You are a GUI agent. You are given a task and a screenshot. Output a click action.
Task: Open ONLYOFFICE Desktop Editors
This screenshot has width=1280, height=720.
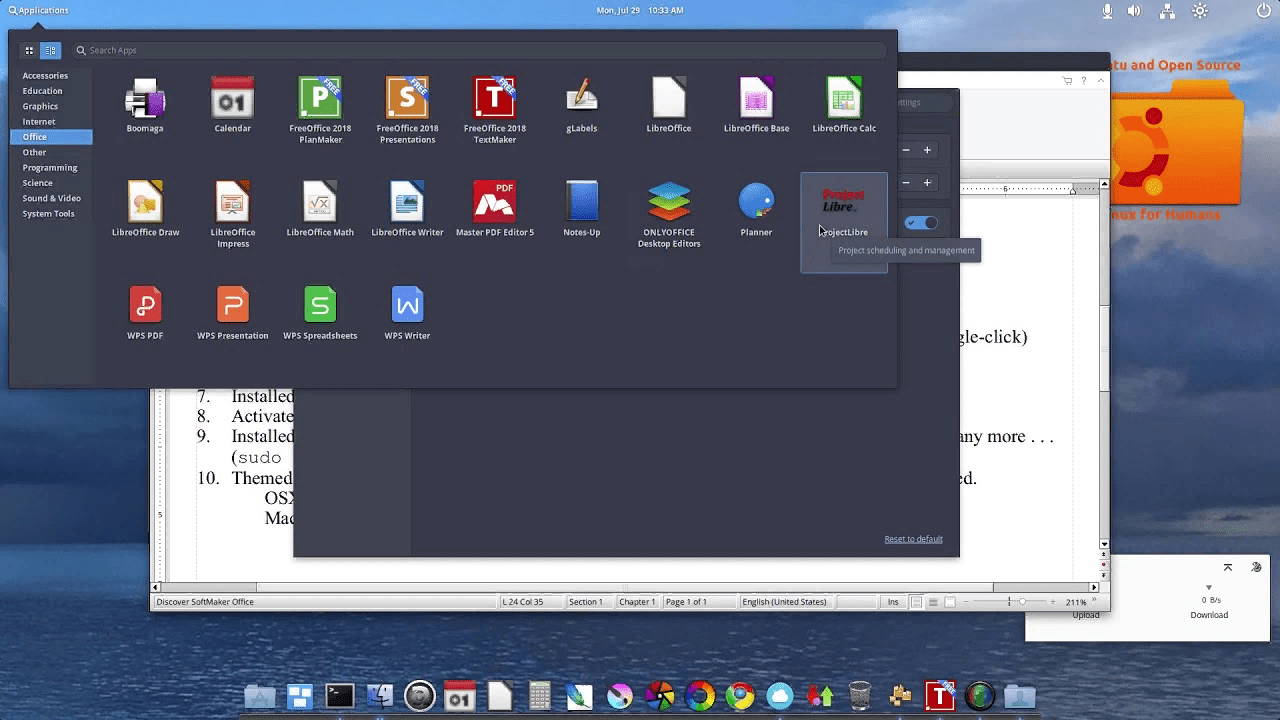tap(669, 215)
